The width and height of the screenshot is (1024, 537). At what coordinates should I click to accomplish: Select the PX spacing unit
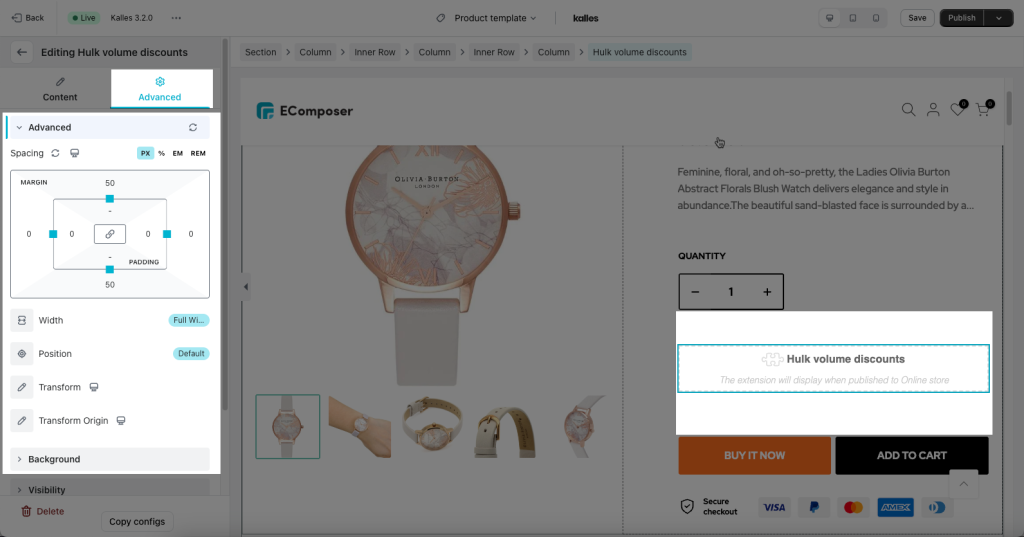pyautogui.click(x=145, y=153)
